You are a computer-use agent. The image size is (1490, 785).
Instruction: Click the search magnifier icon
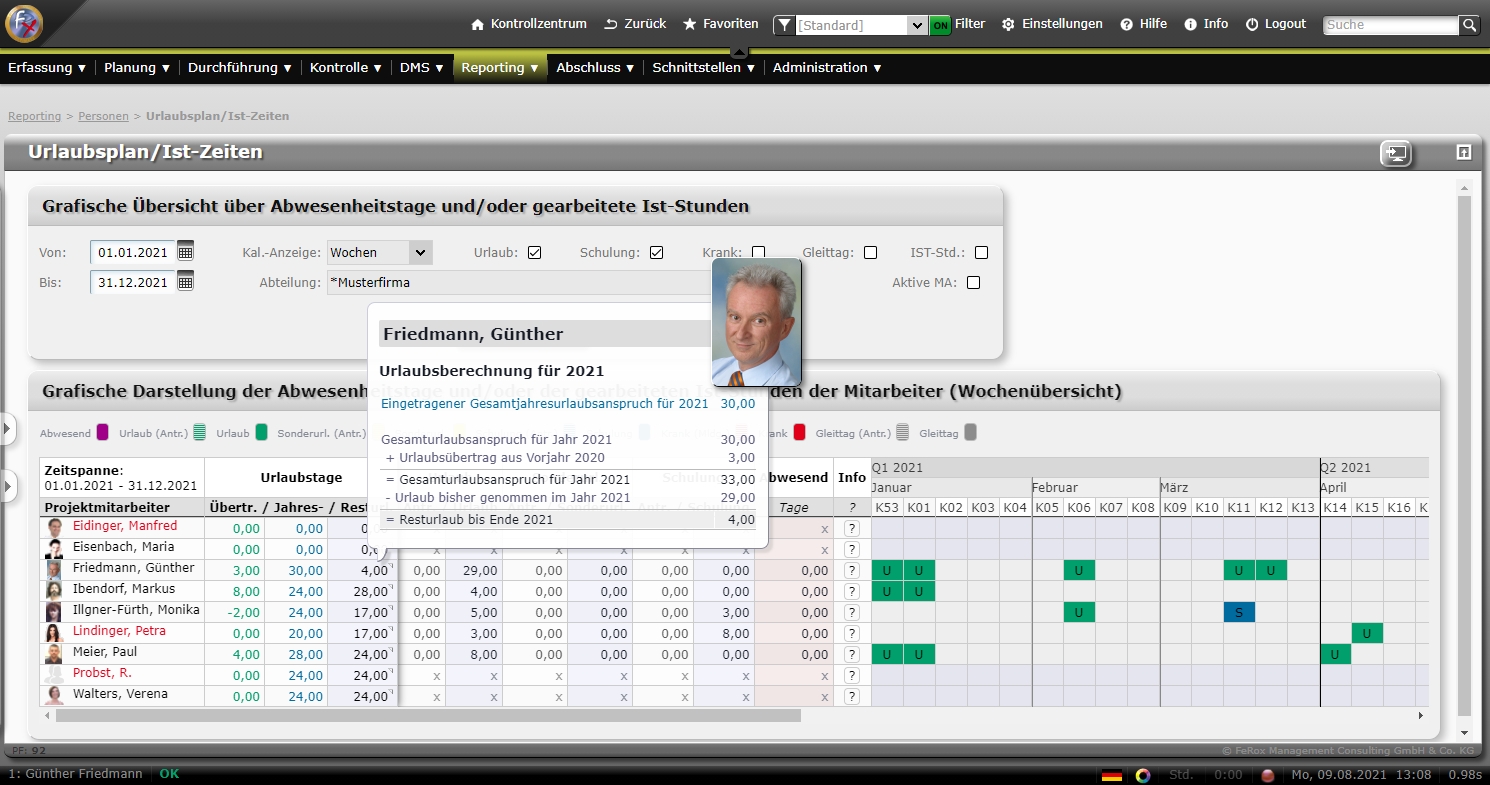click(1469, 25)
